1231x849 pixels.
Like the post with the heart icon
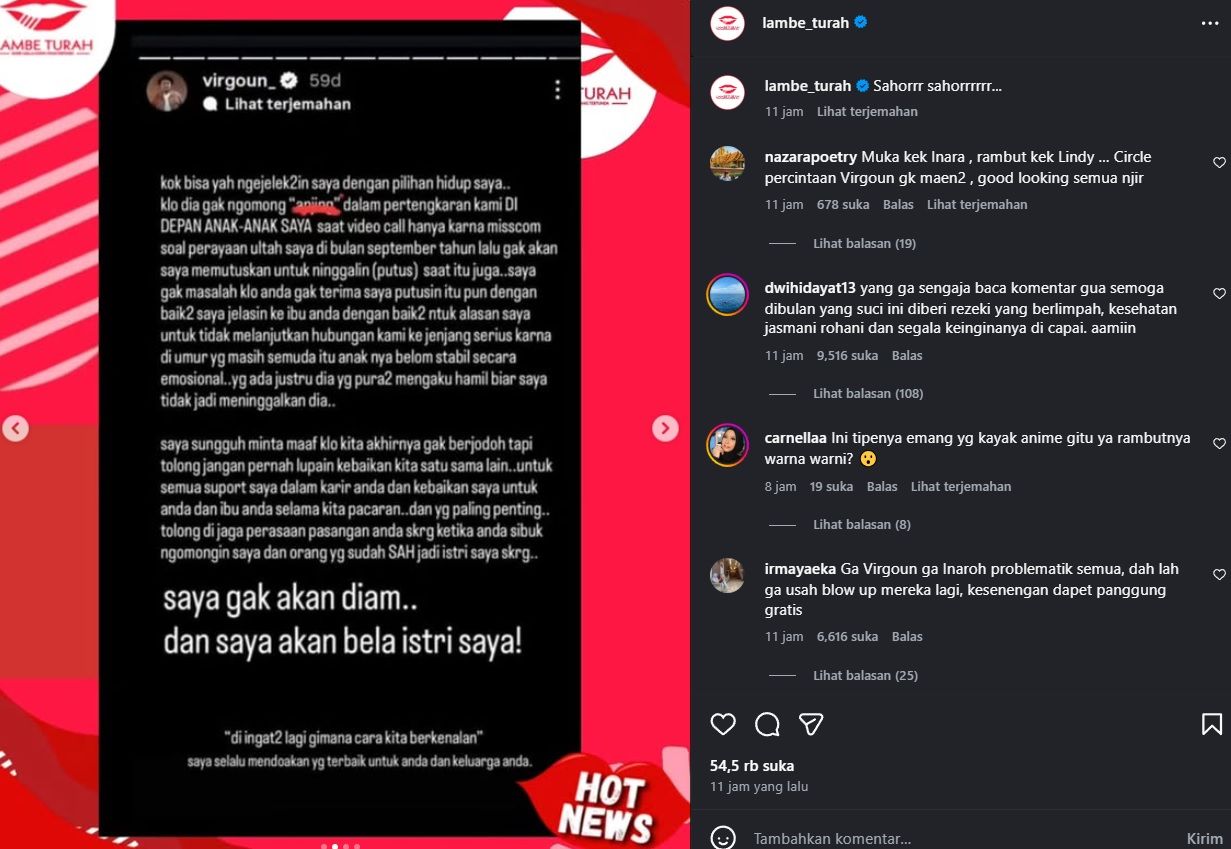click(723, 724)
